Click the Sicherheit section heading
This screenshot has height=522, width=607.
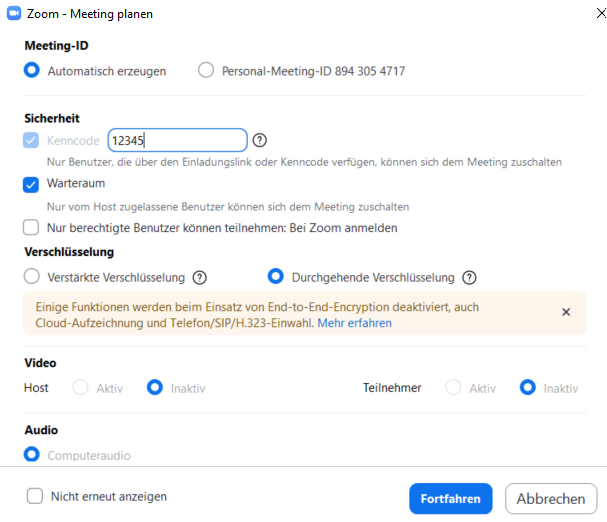pos(52,118)
